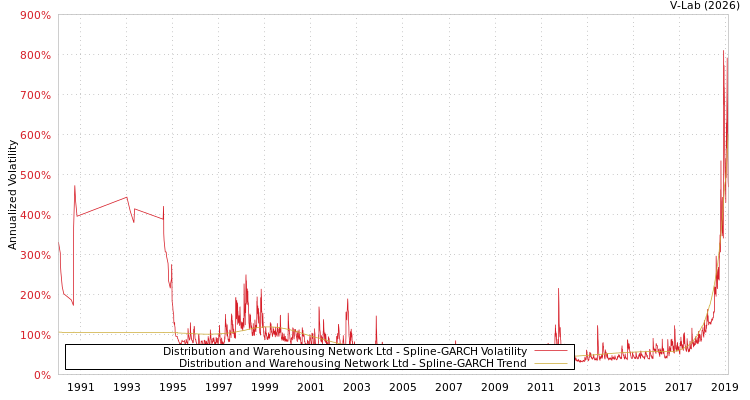Image resolution: width=750 pixels, height=400 pixels.
Task: Click the 900% y-axis label
Action: point(35,15)
